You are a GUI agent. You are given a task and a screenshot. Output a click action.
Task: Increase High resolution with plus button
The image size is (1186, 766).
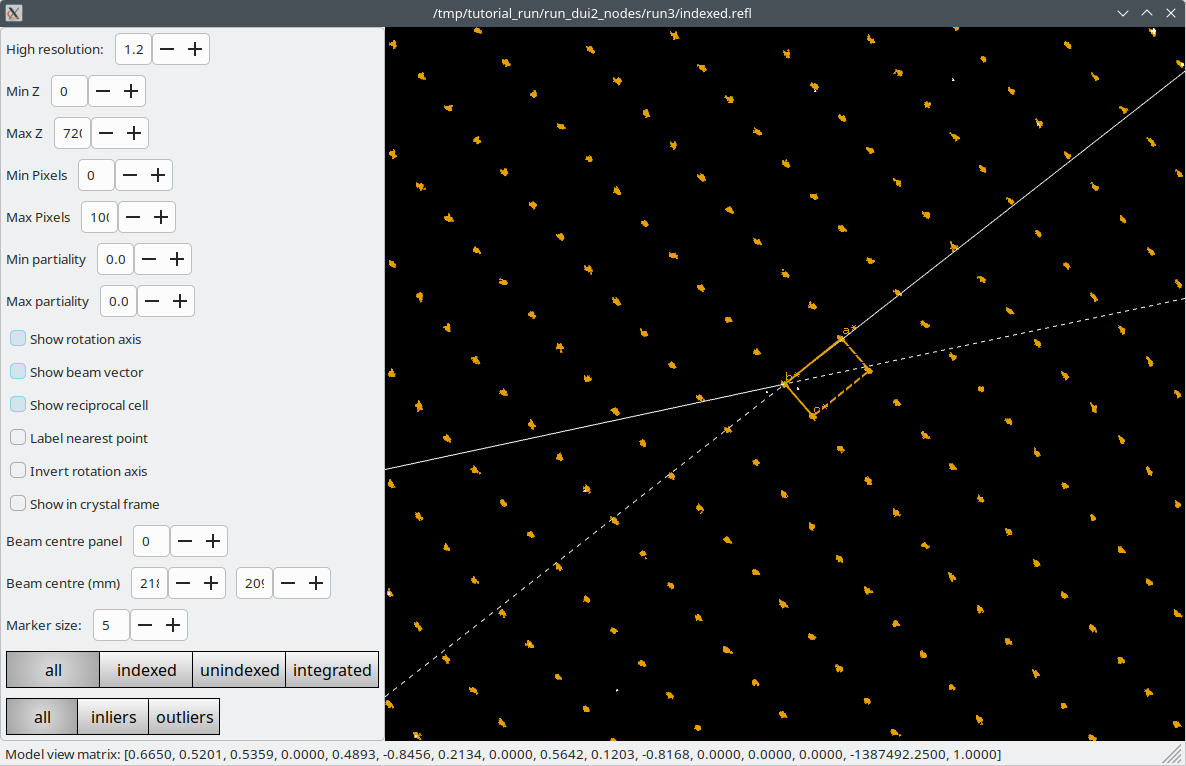[195, 49]
